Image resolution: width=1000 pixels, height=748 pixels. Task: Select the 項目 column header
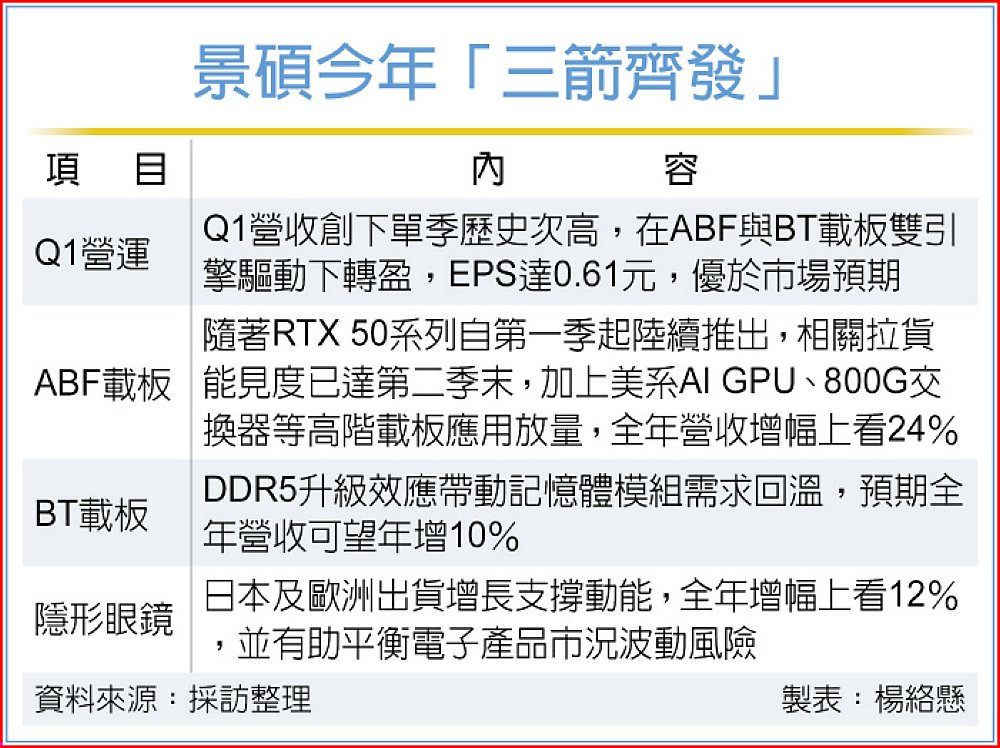click(x=107, y=170)
